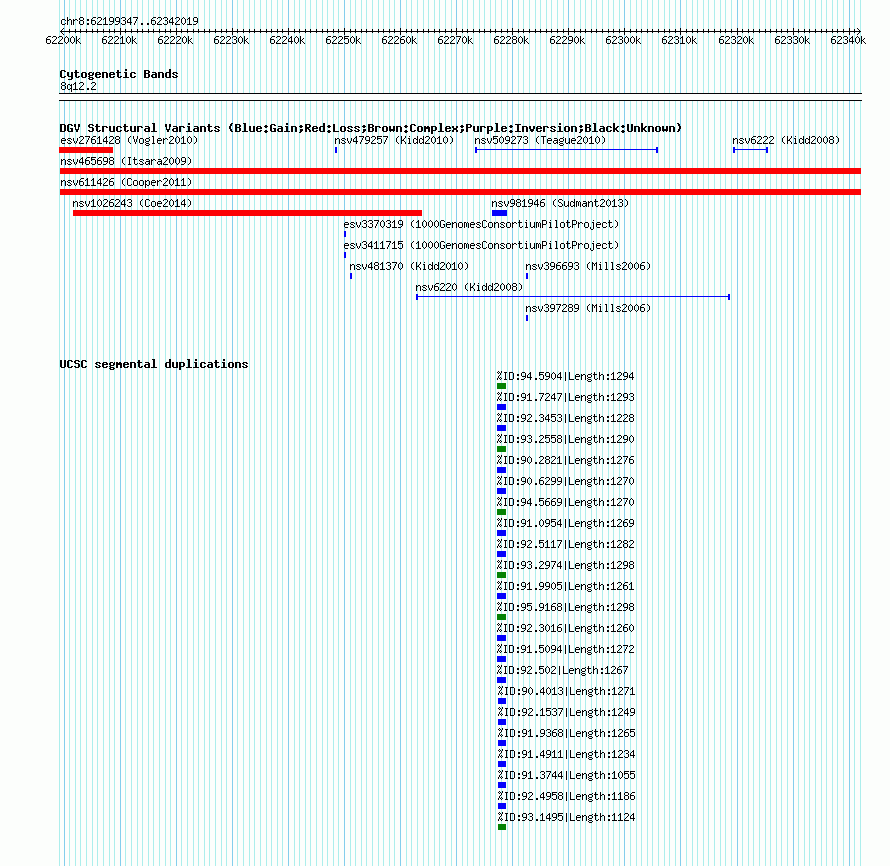Click duplication label %ID:92.3453 Length:1228

click(565, 418)
